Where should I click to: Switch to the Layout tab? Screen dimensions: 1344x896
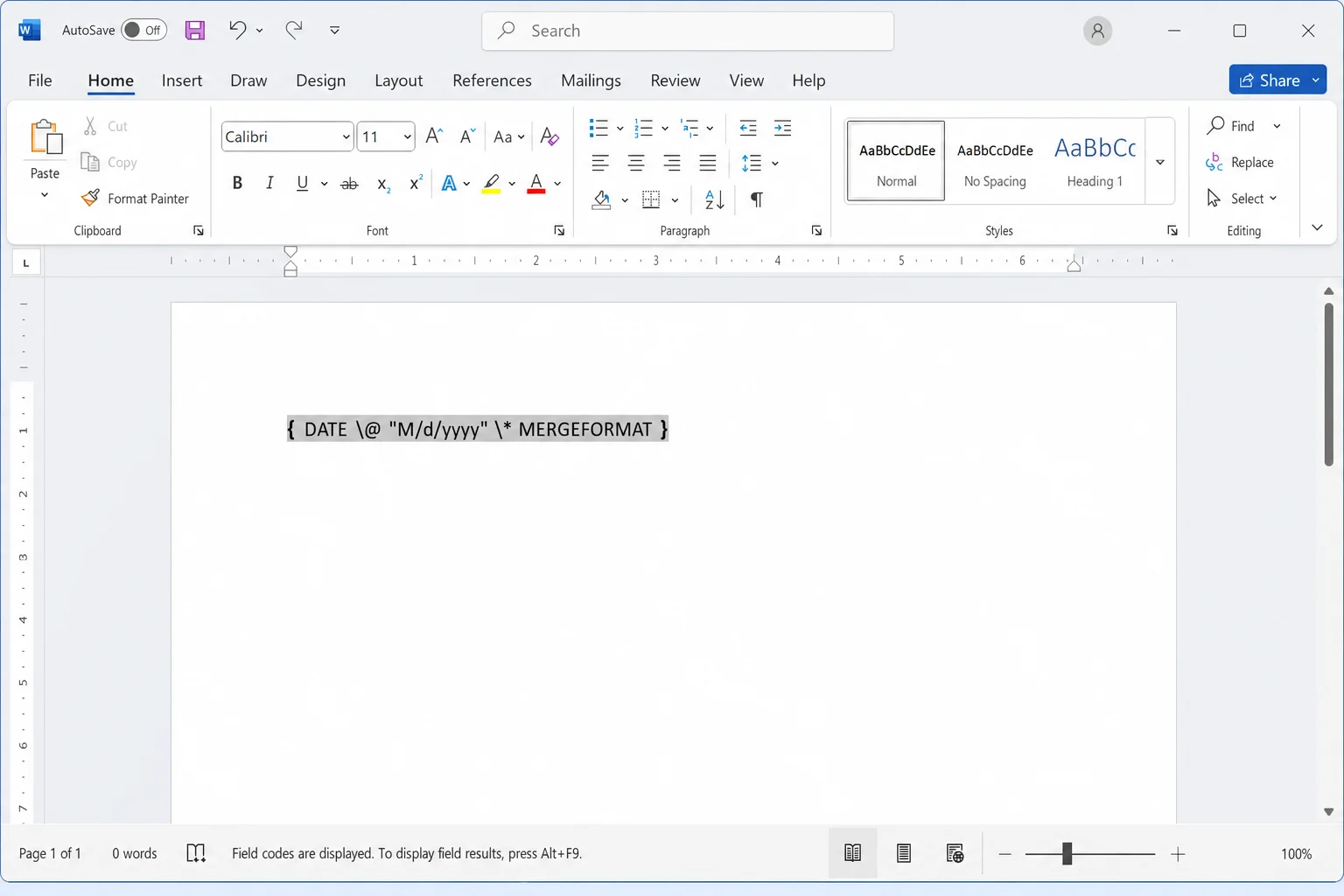coord(399,80)
